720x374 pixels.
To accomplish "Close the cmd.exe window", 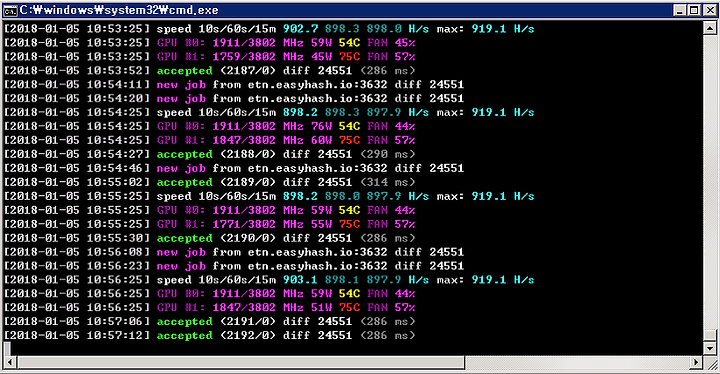I will tap(710, 10).
